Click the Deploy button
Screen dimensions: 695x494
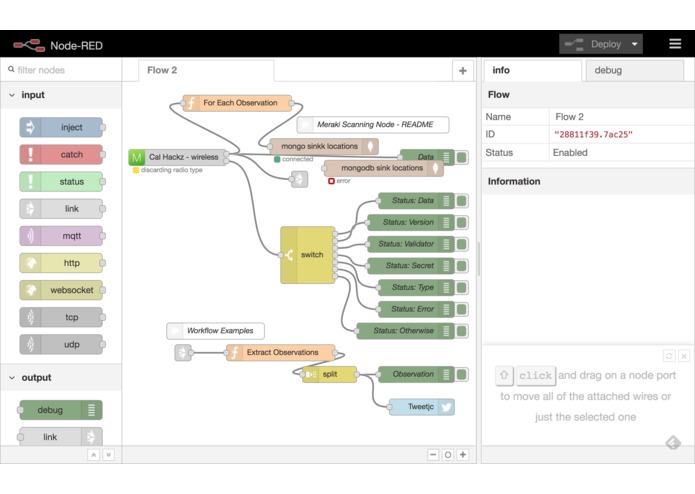(x=593, y=44)
